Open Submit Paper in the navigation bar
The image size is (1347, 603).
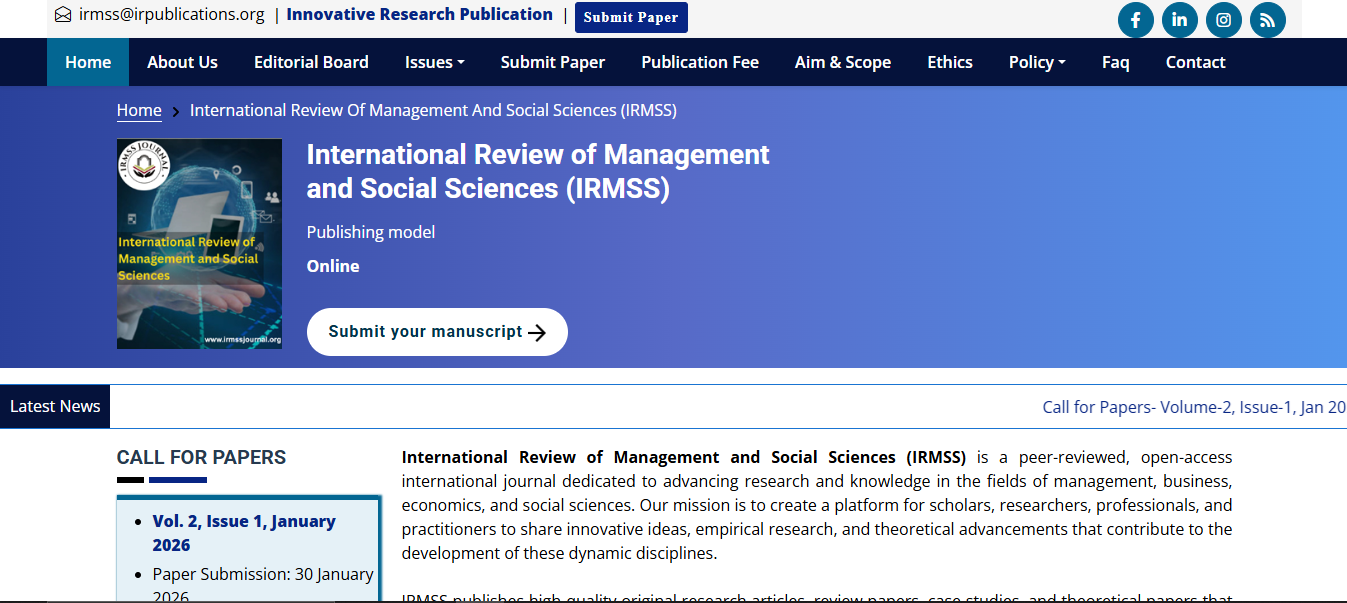tap(553, 62)
